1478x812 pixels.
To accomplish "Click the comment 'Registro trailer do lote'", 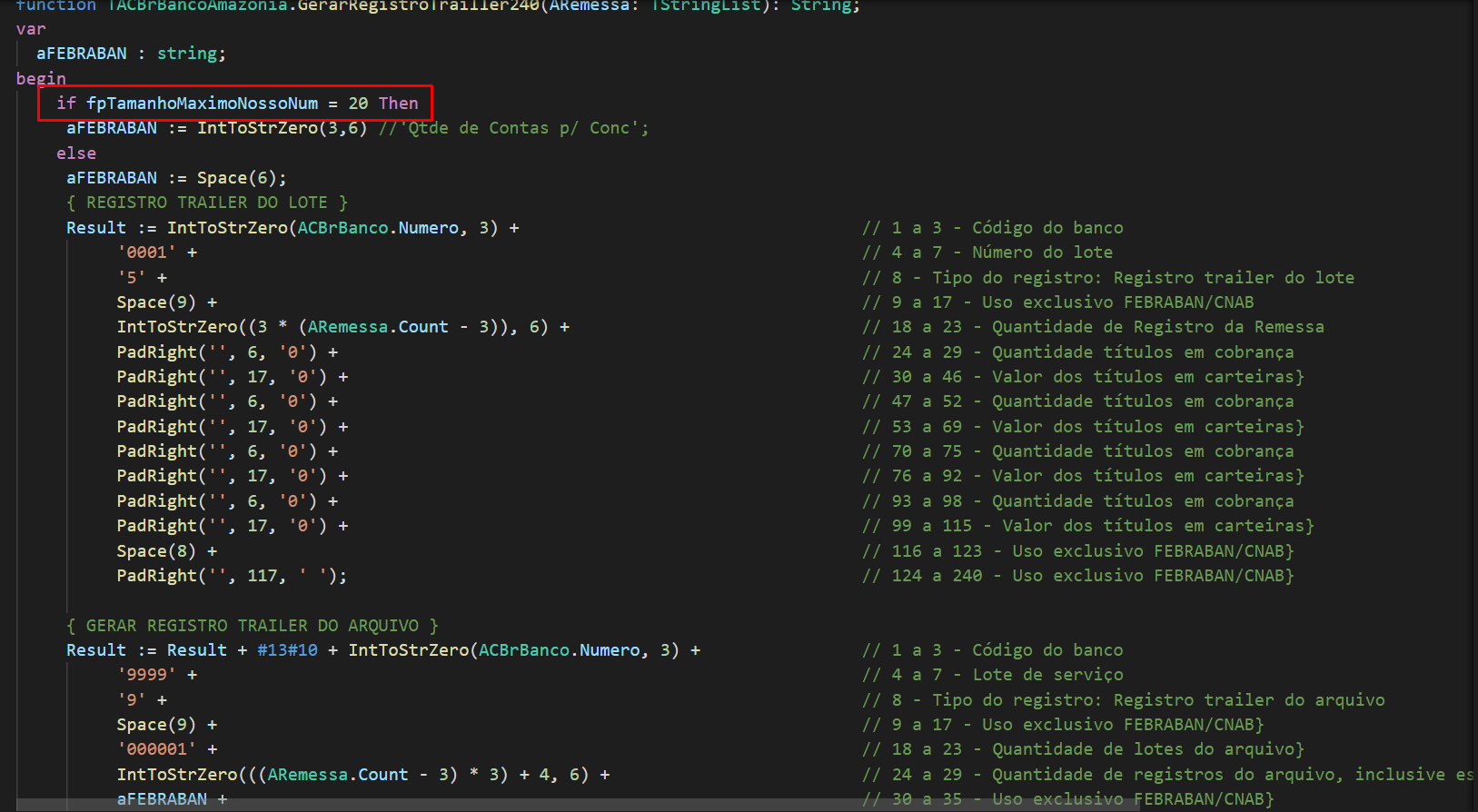I will [1234, 278].
